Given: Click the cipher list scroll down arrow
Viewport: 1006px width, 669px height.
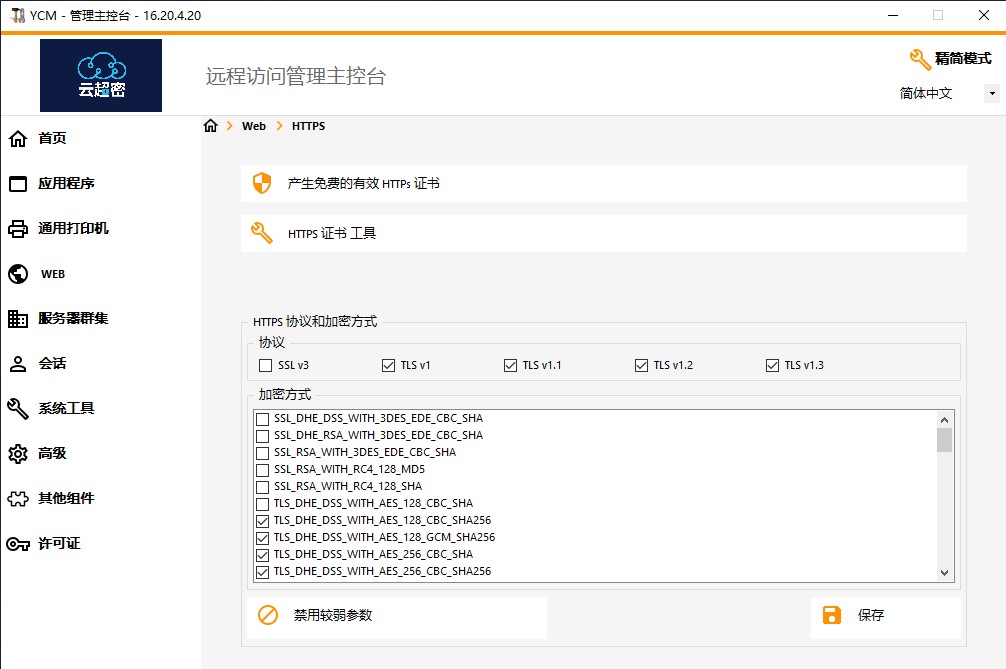Looking at the screenshot, I should 944,573.
